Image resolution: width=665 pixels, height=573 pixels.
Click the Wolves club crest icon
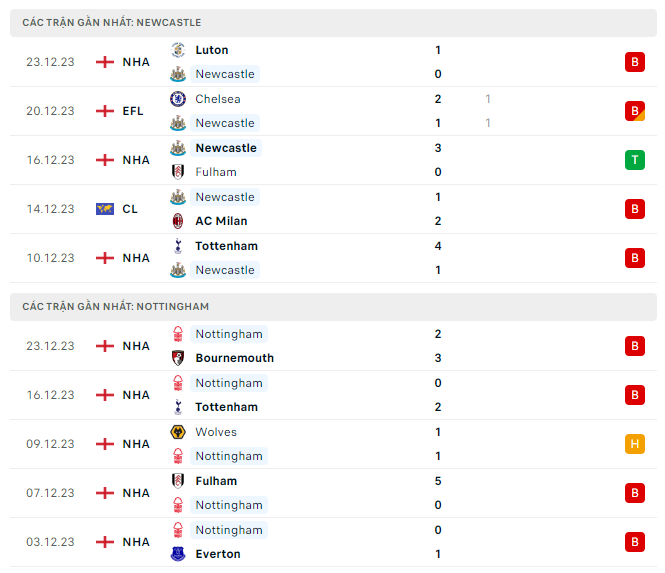point(178,432)
